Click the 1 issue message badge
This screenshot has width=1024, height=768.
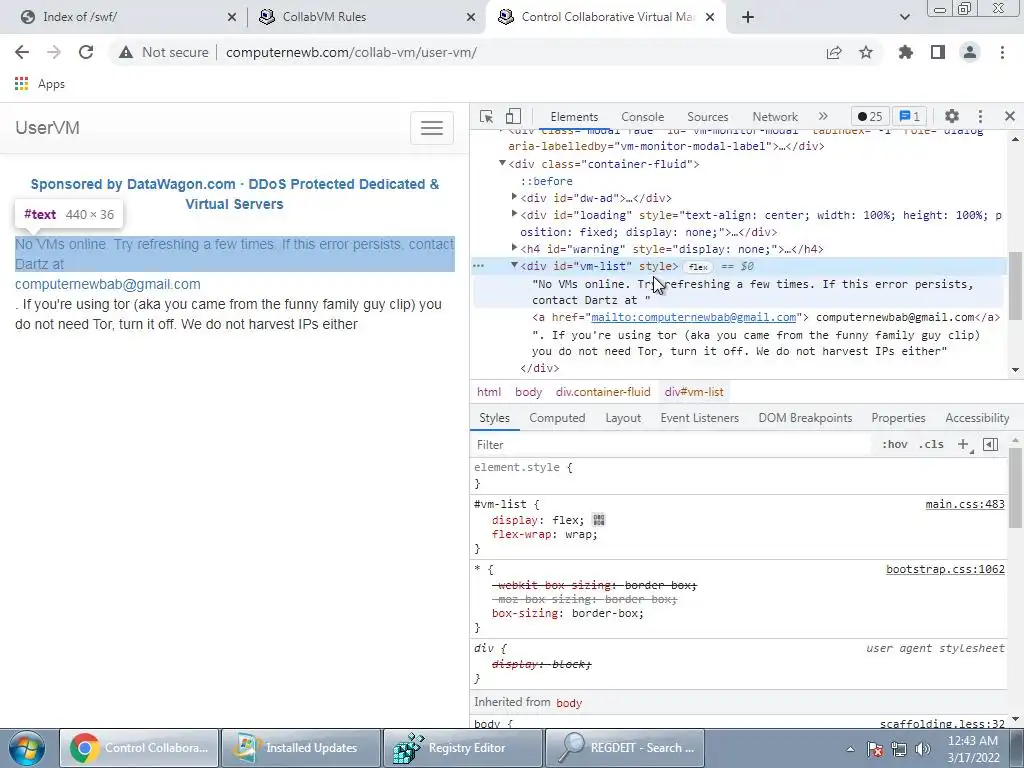point(910,116)
